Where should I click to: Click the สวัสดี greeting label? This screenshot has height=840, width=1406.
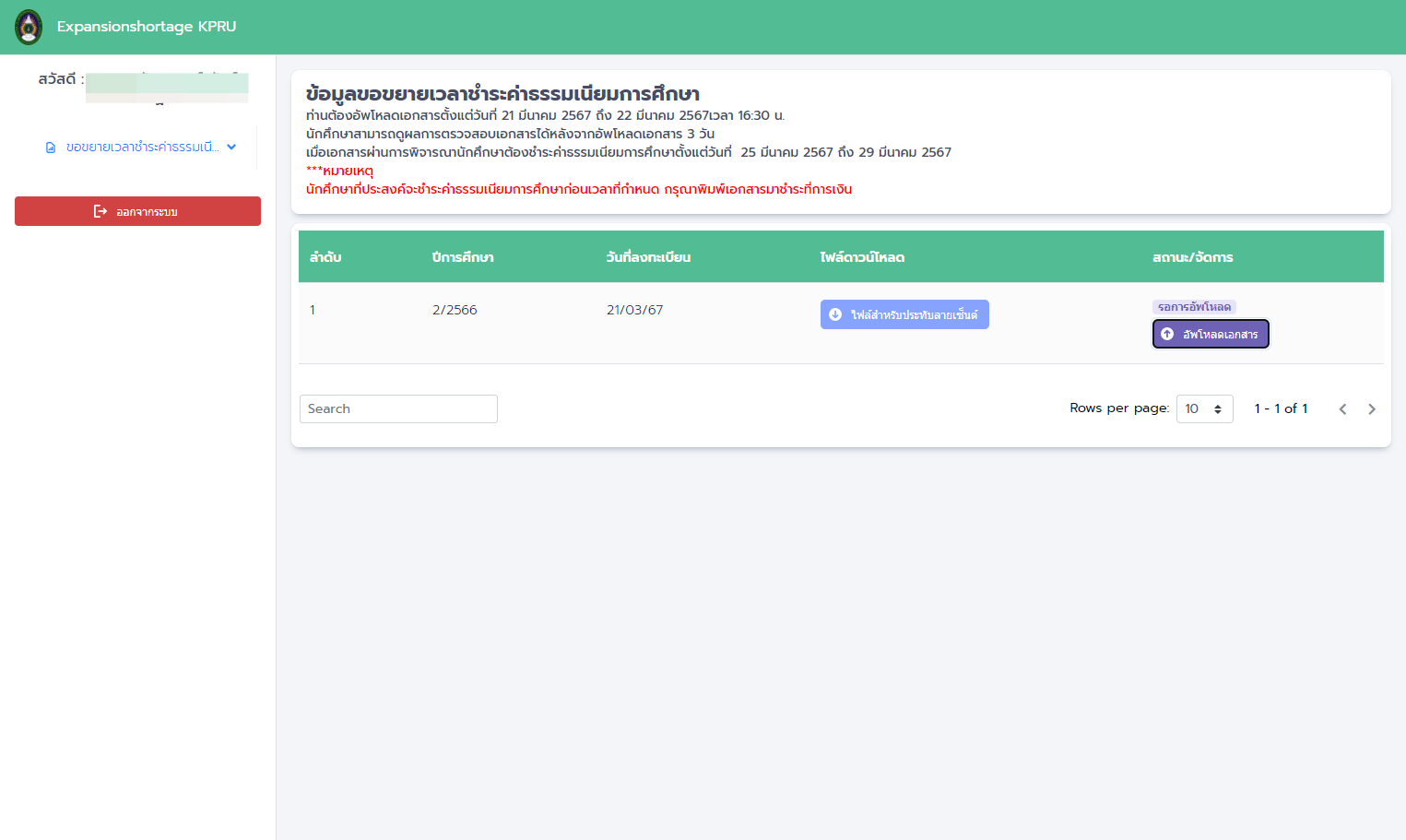61,79
